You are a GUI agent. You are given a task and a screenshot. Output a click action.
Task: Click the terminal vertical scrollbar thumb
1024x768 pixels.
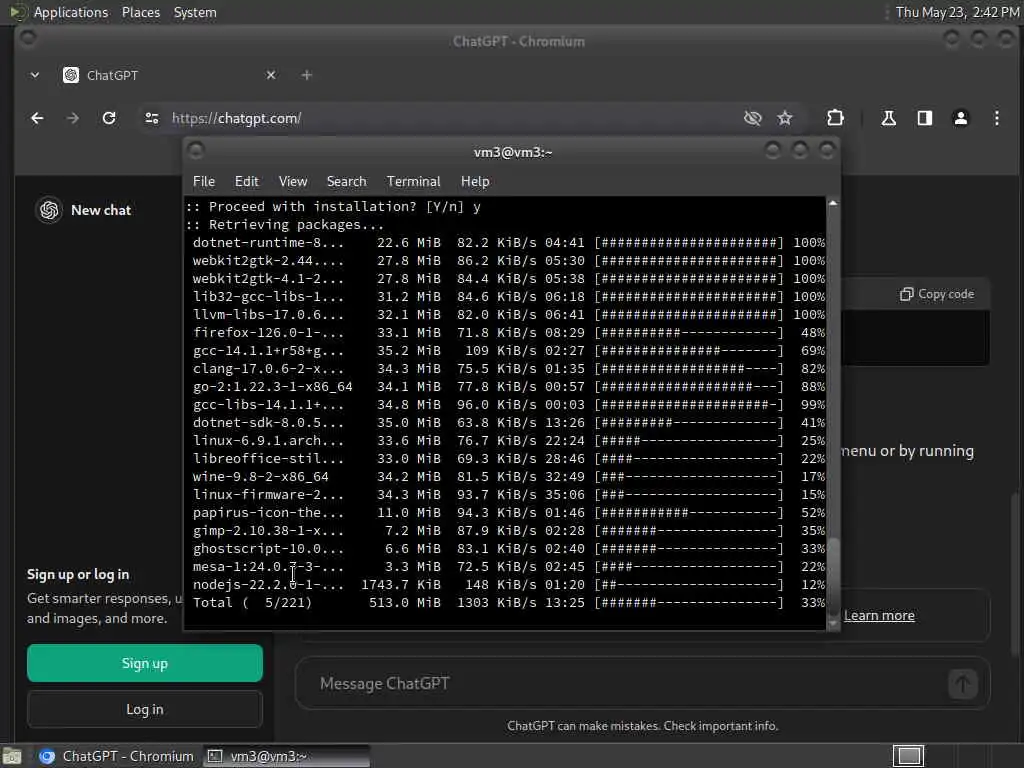pyautogui.click(x=833, y=575)
